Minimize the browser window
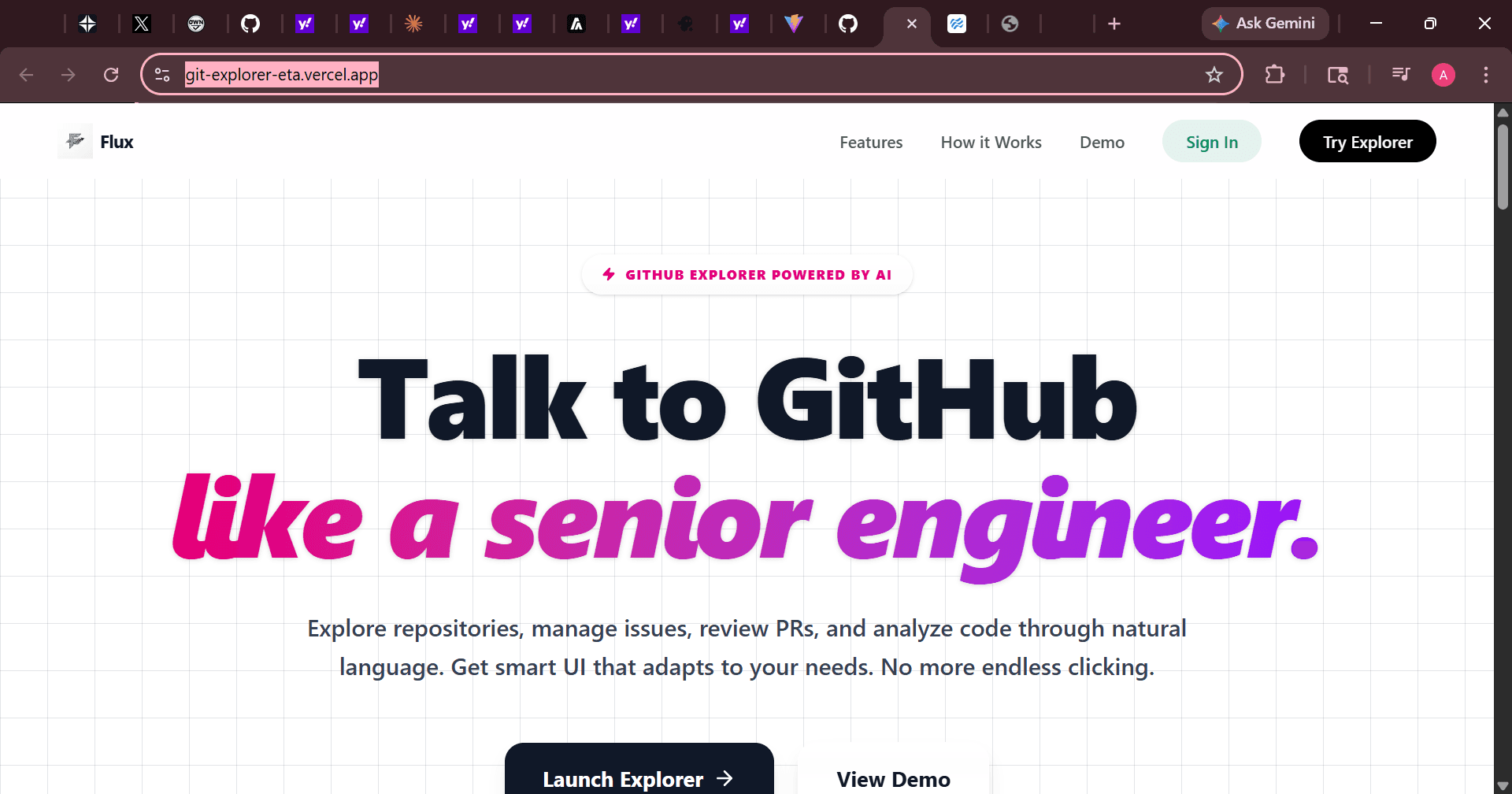The image size is (1512, 794). 1377,24
